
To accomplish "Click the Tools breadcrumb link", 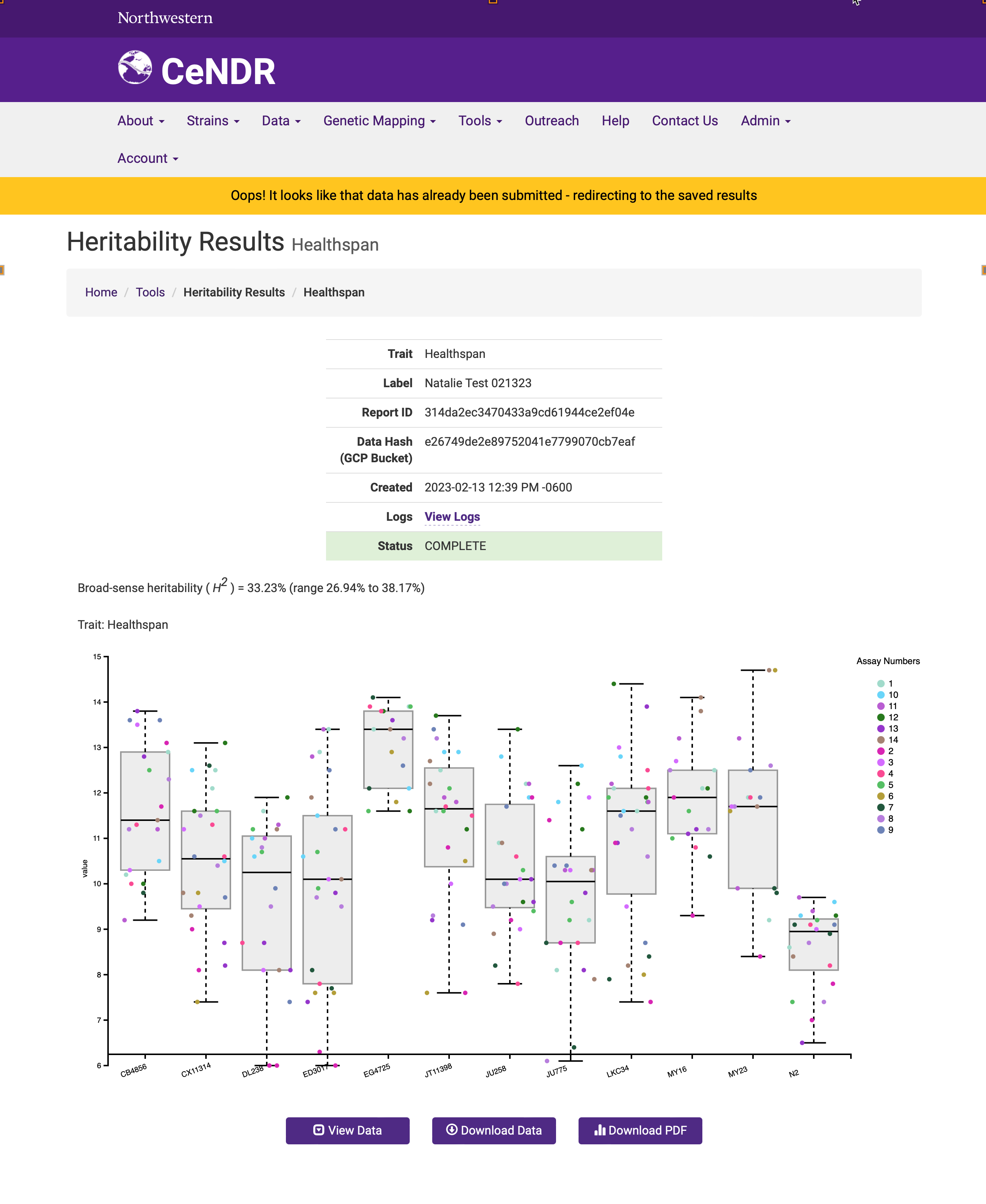I will point(150,293).
